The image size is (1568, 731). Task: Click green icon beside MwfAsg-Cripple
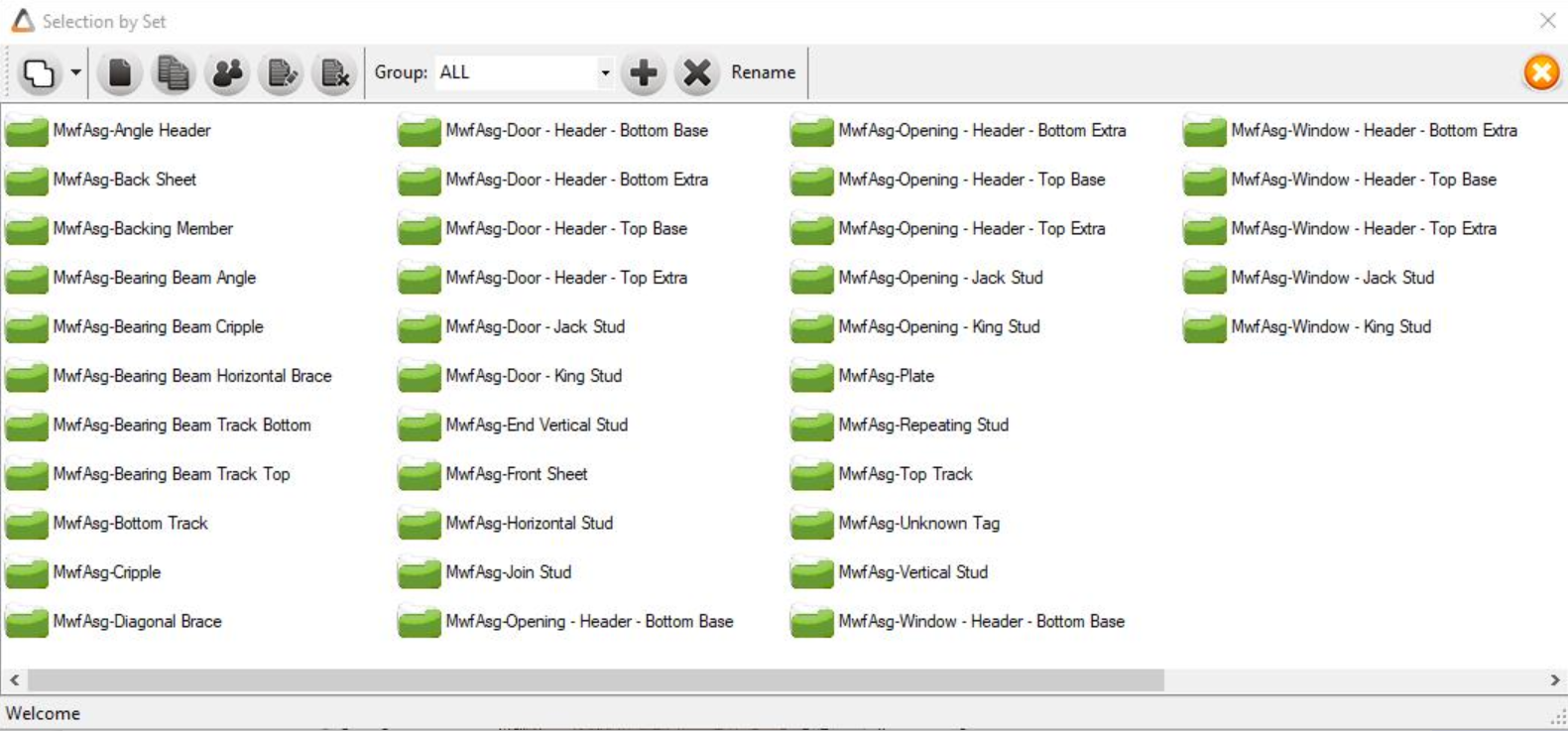pos(27,572)
